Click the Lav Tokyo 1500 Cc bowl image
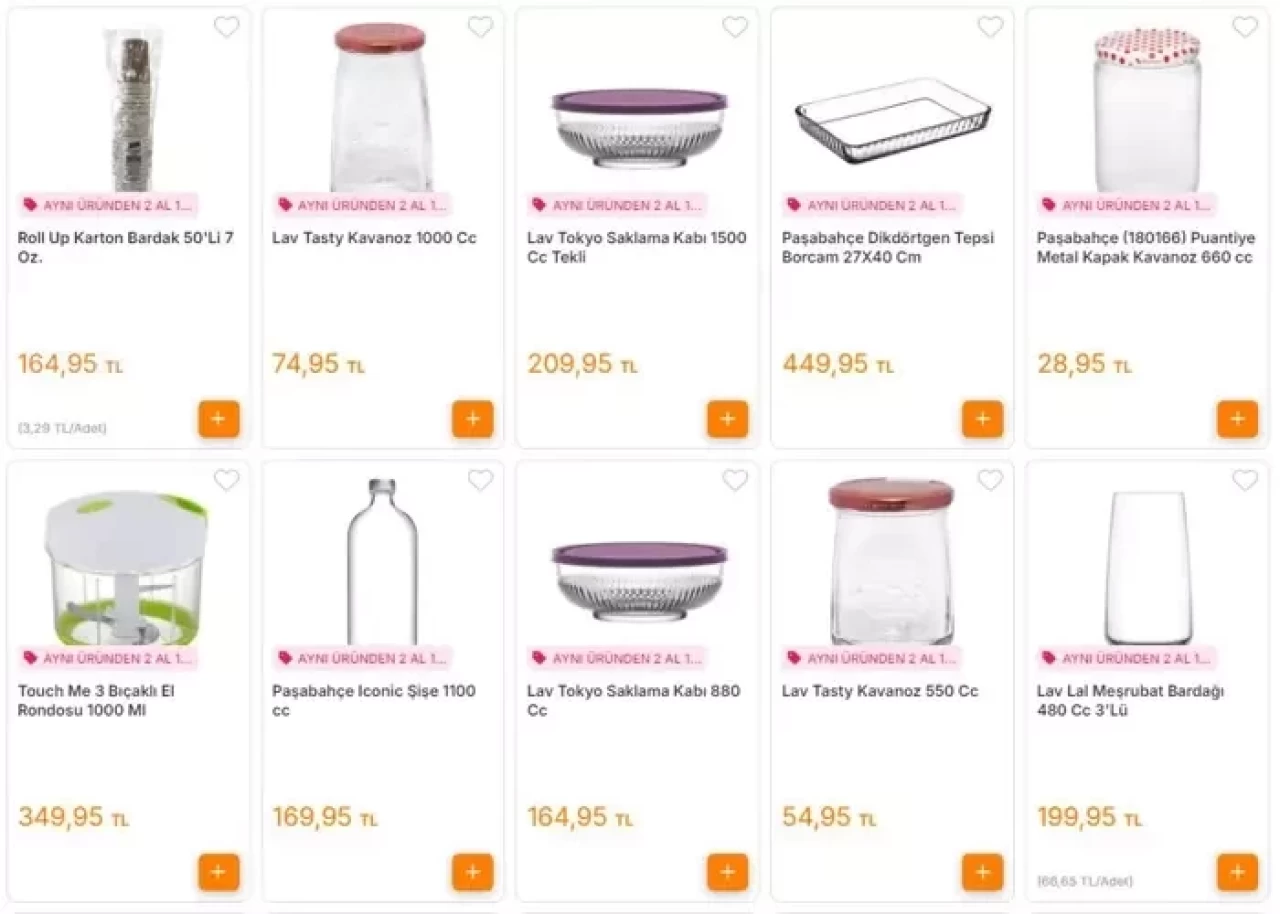 click(639, 127)
